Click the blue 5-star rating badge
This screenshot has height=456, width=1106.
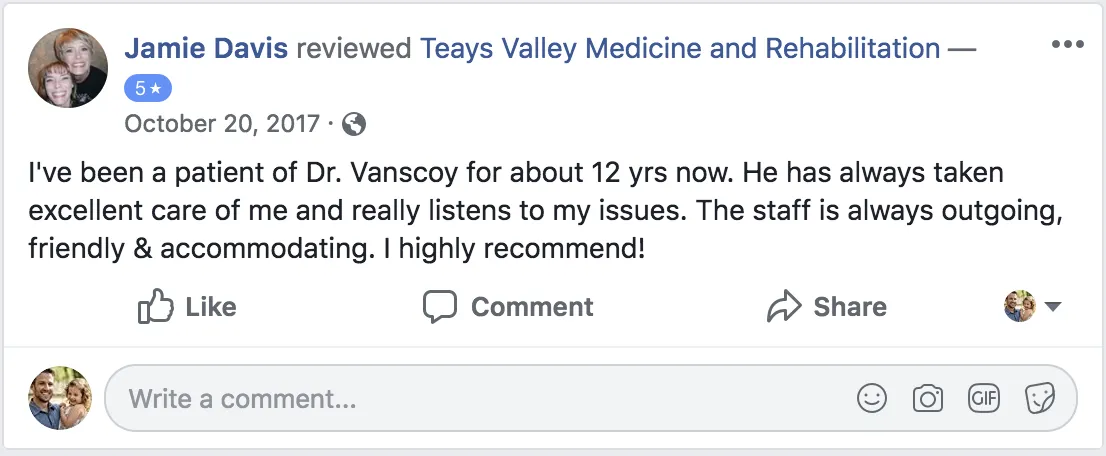[x=148, y=88]
